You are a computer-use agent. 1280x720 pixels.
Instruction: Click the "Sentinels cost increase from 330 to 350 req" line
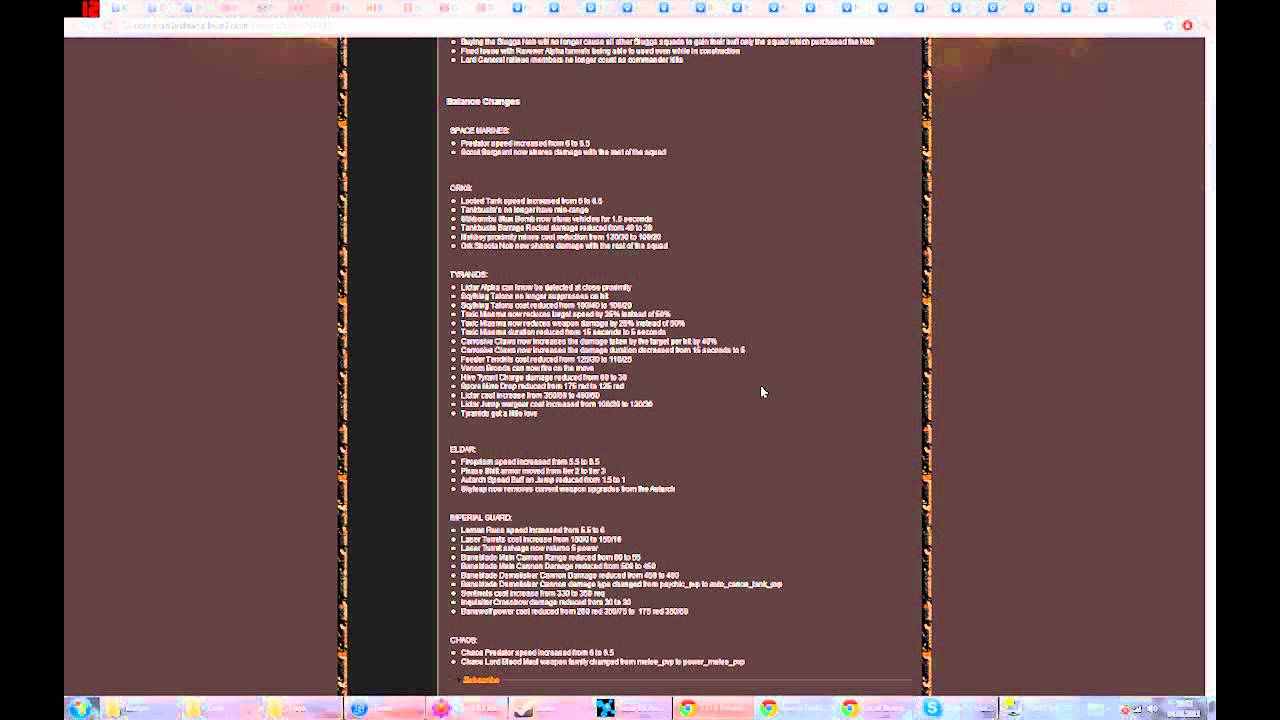[x=532, y=593]
